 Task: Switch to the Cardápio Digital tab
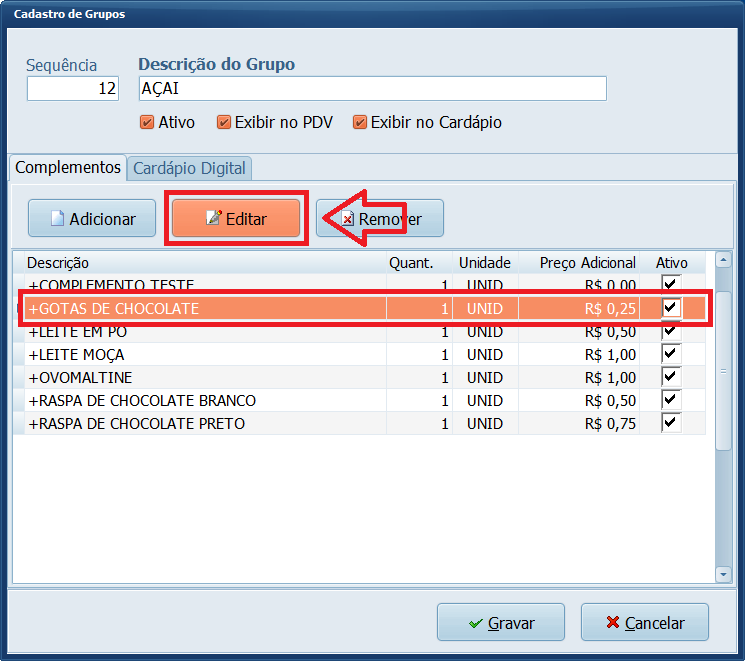click(190, 169)
